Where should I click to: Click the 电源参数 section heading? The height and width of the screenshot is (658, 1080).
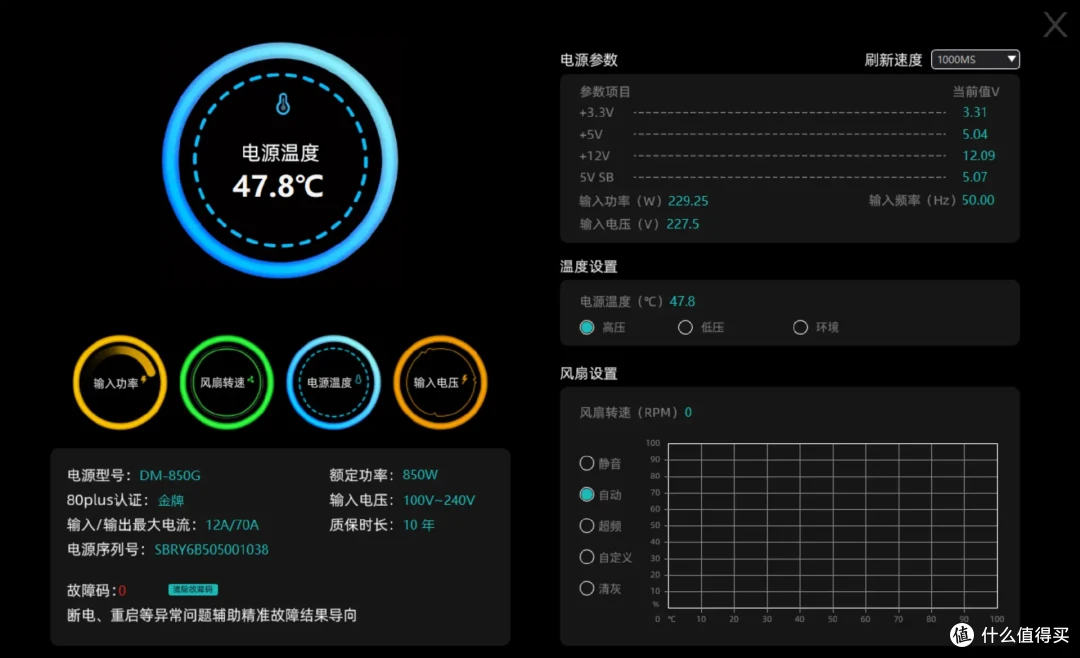[x=589, y=60]
